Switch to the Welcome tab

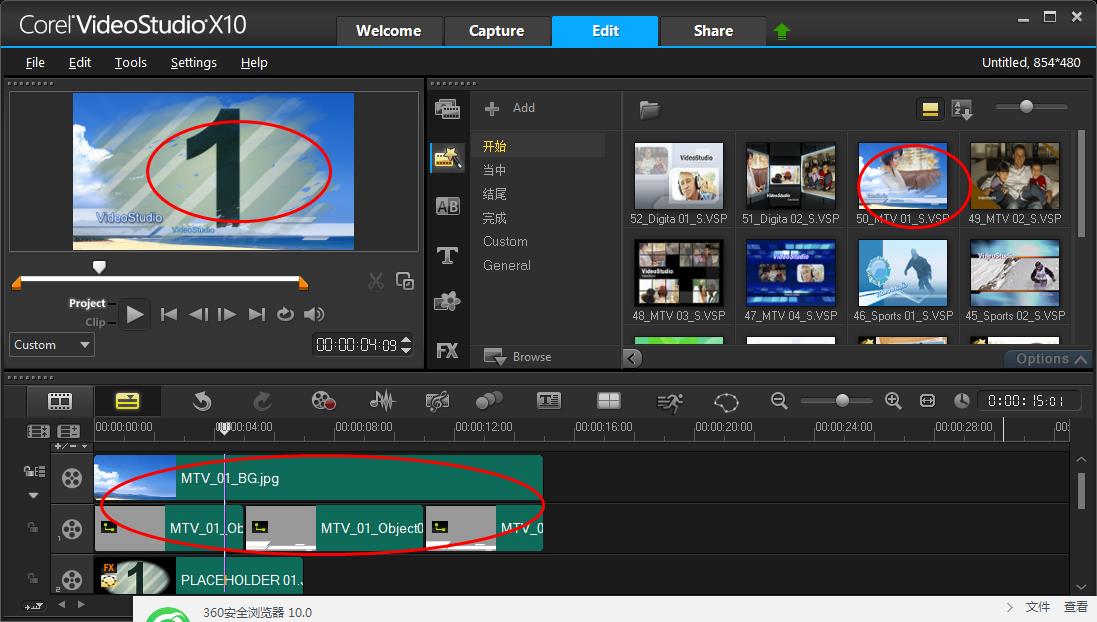tap(388, 31)
